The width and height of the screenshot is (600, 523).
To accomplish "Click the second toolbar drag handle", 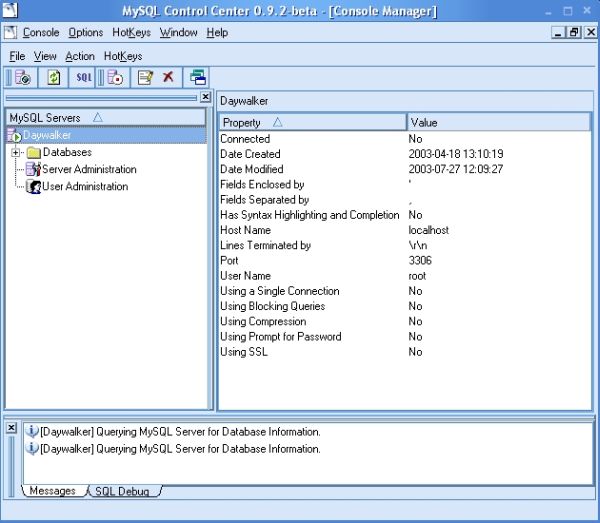I will [x=101, y=77].
